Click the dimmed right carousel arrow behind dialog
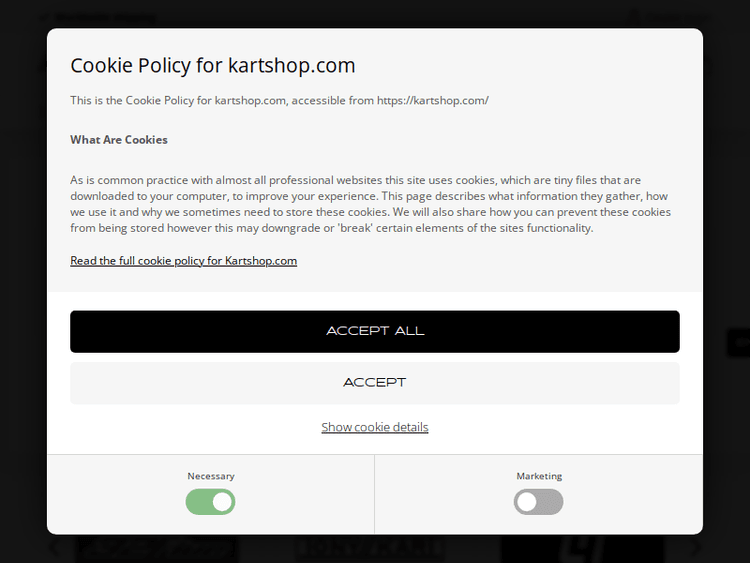This screenshot has height=563, width=750. click(x=697, y=547)
